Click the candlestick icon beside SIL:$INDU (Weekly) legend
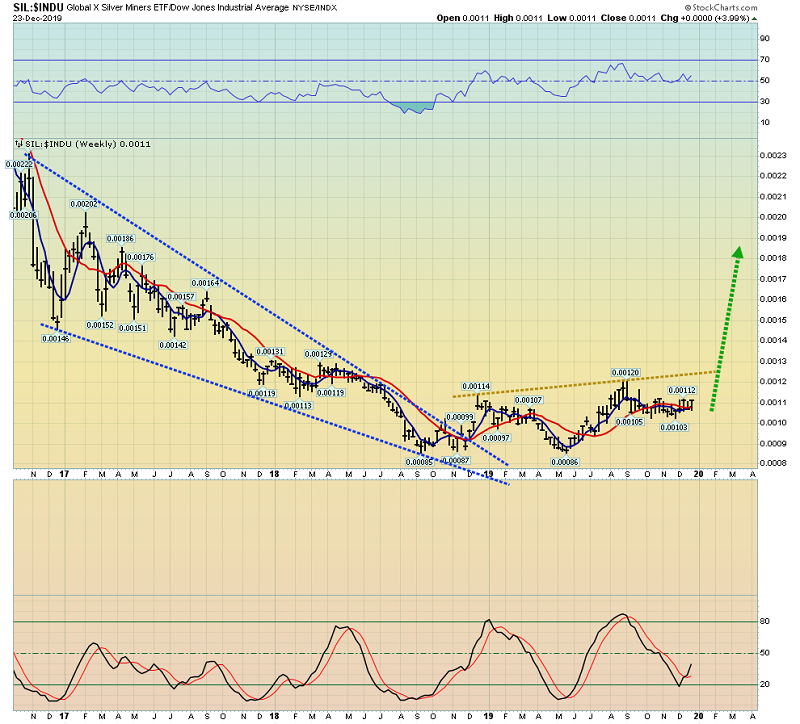 18,144
